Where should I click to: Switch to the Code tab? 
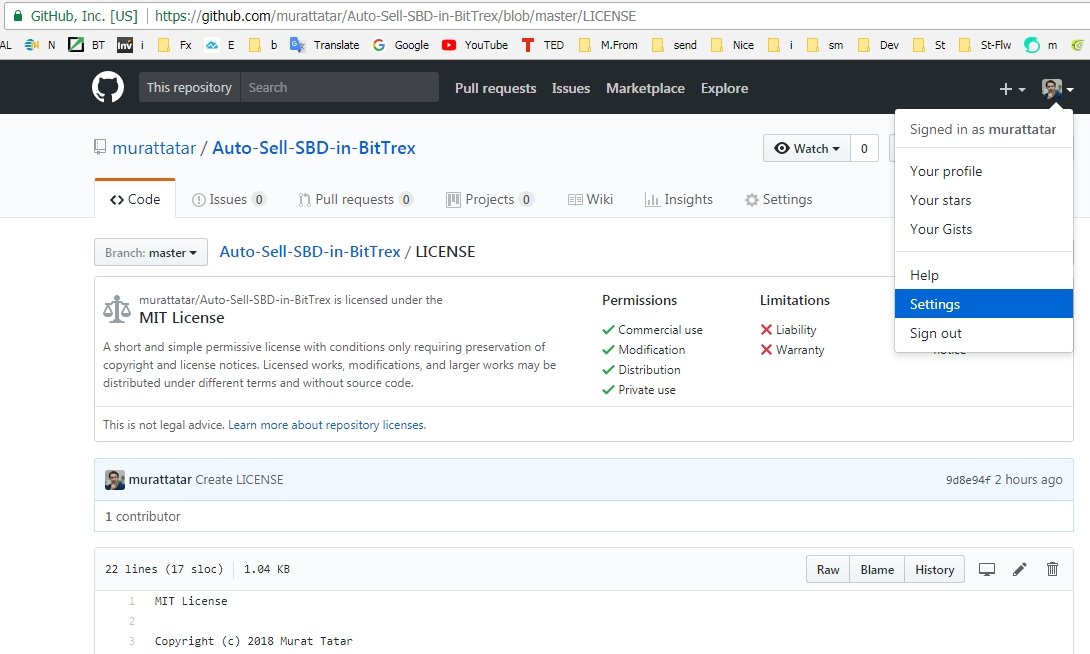(135, 199)
